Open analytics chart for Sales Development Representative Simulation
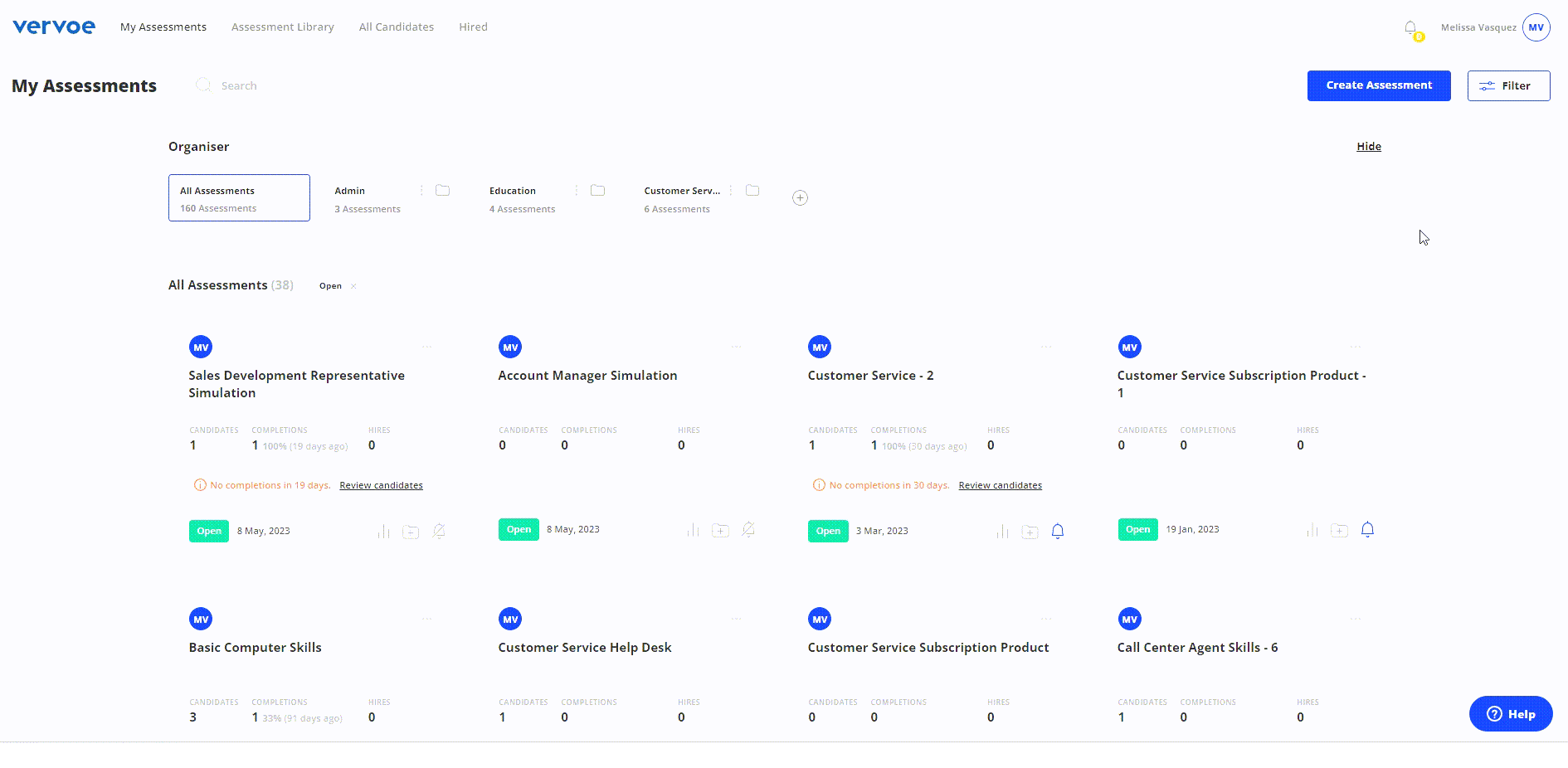Screen dimensions: 1568x768 coord(383,532)
